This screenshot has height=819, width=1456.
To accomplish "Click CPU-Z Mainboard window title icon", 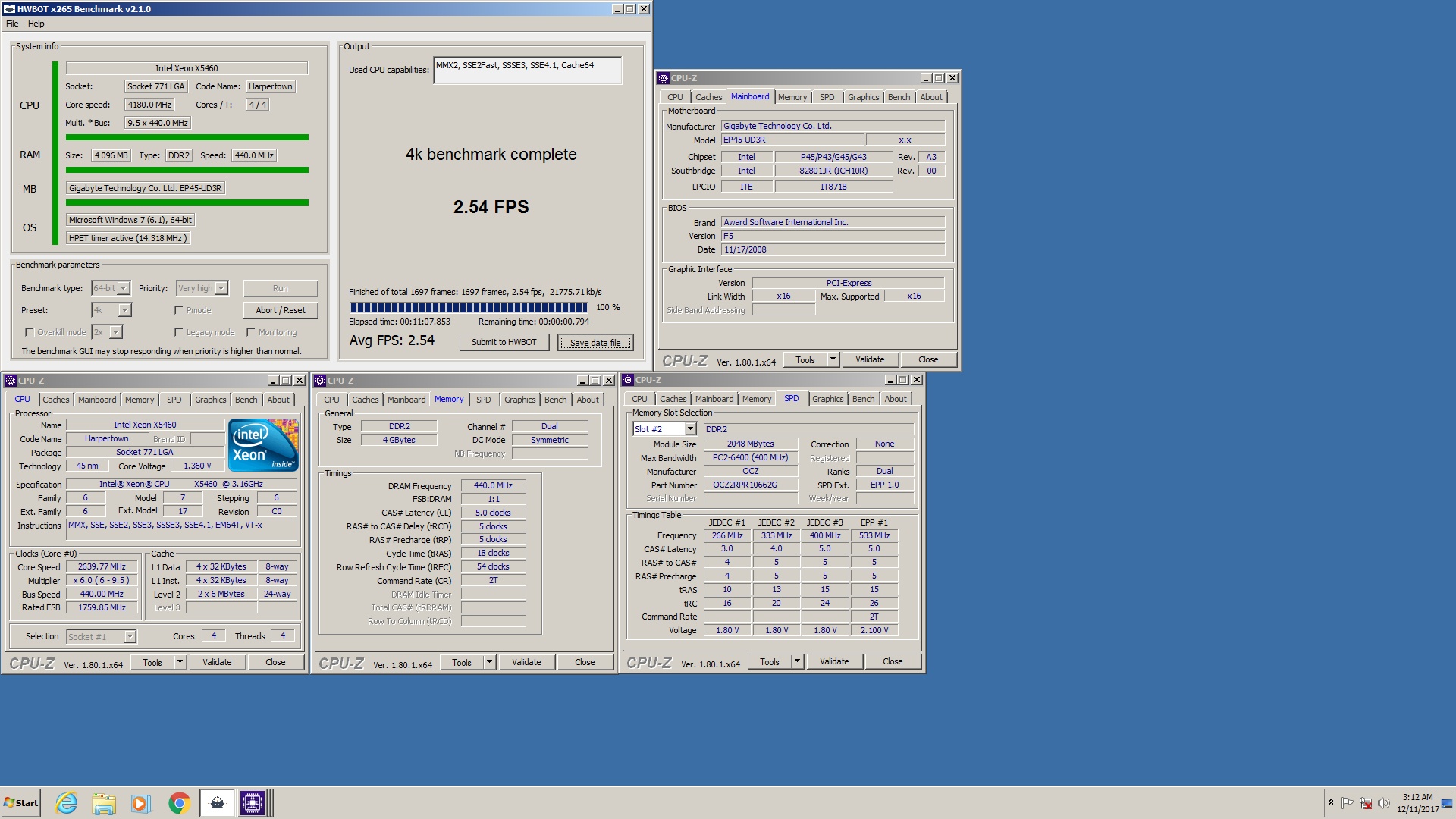I will click(664, 78).
